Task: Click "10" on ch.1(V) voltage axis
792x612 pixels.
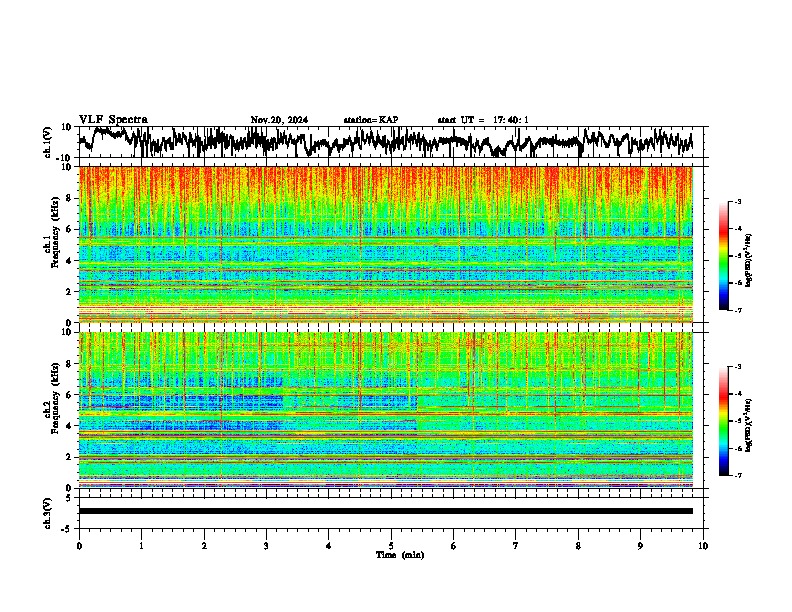Action: pyautogui.click(x=67, y=127)
